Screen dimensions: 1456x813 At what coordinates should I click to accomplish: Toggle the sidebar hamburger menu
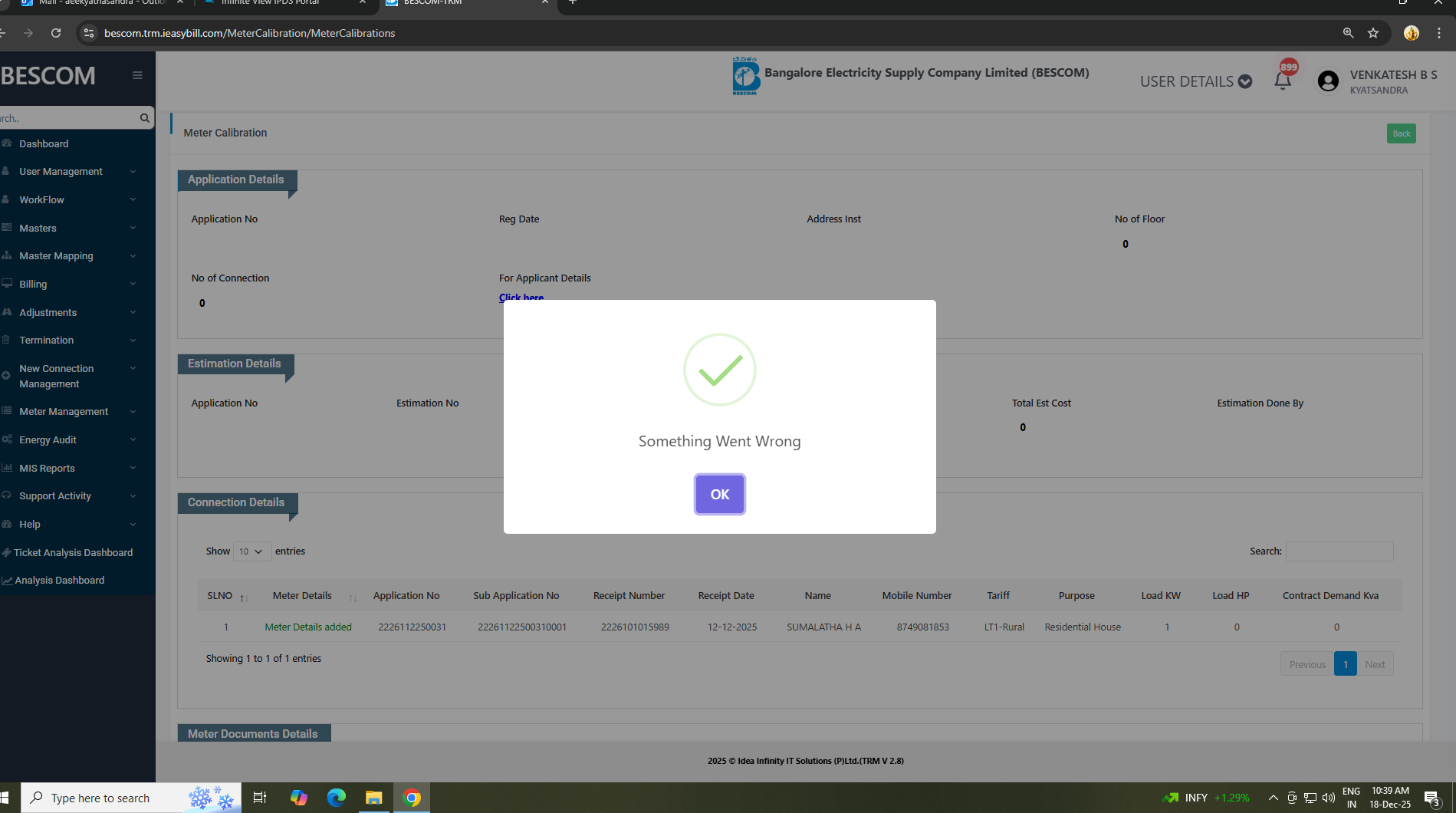coord(137,75)
